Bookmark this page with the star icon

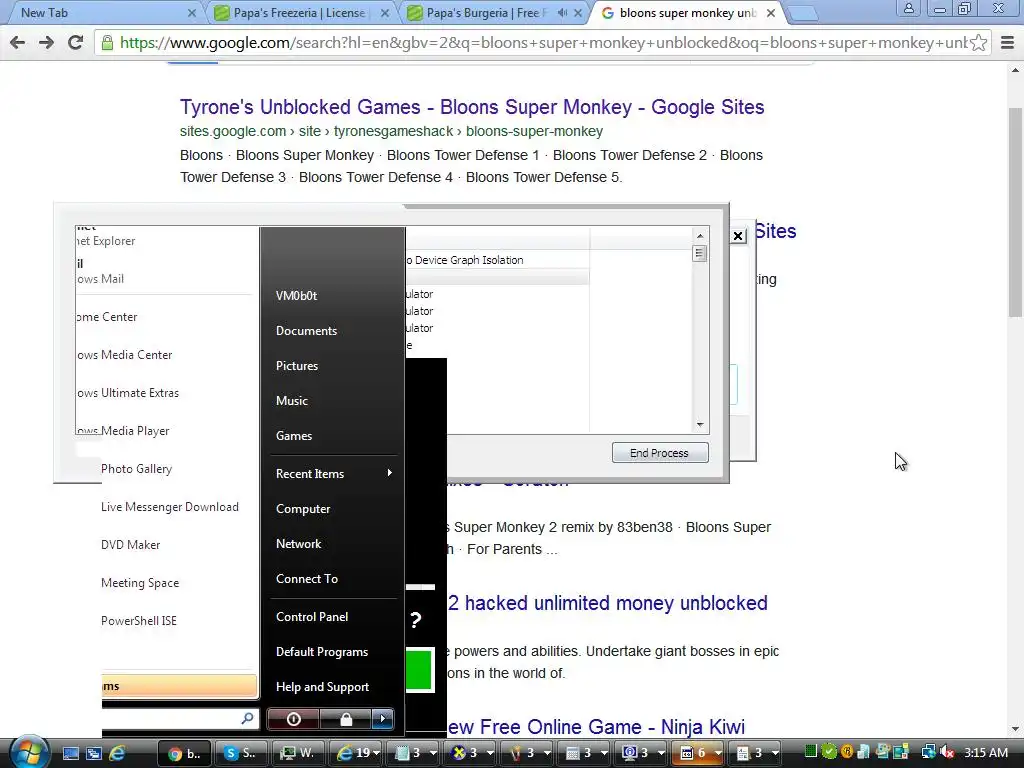978,43
